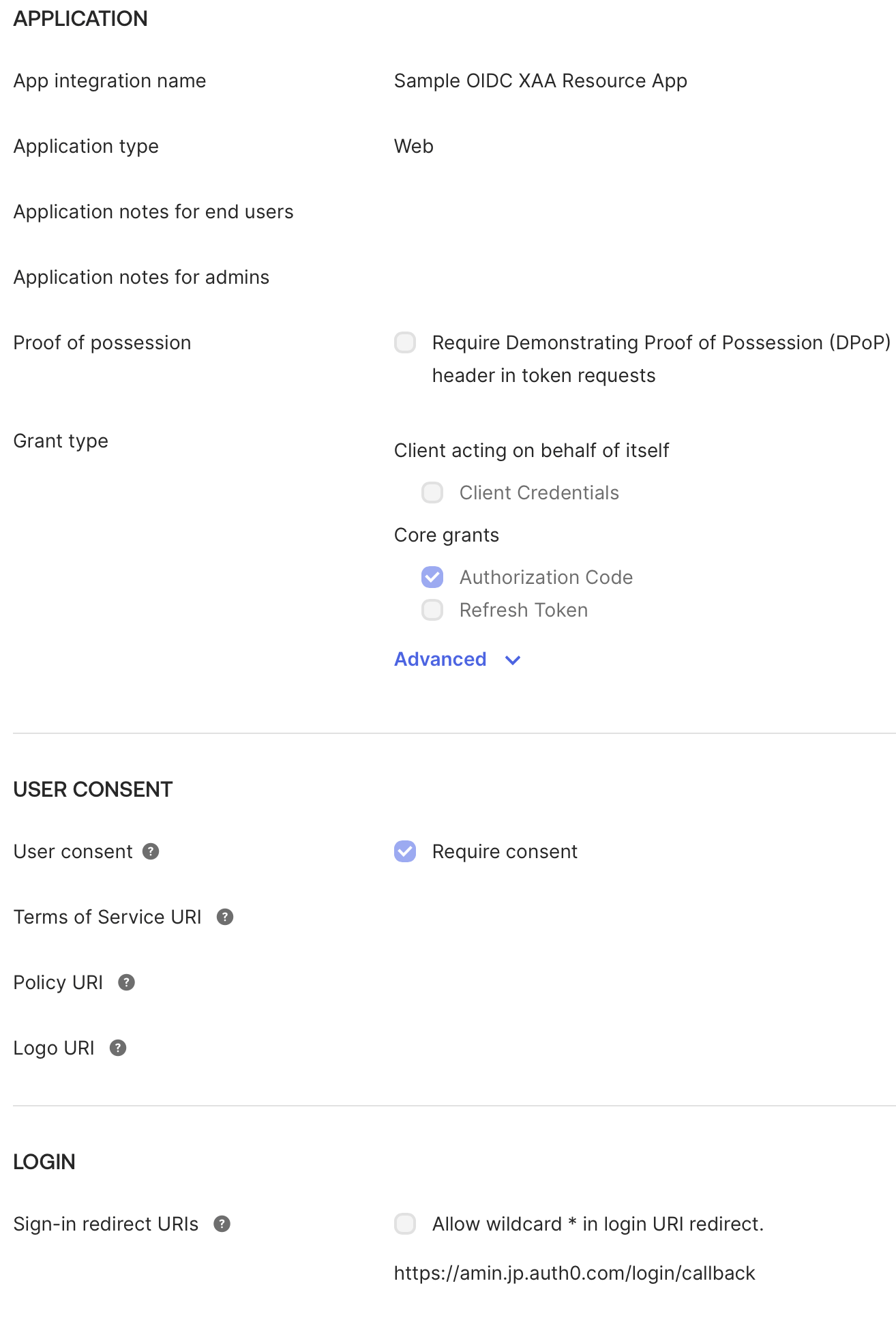Toggle the Require consent checkbox

tap(405, 851)
